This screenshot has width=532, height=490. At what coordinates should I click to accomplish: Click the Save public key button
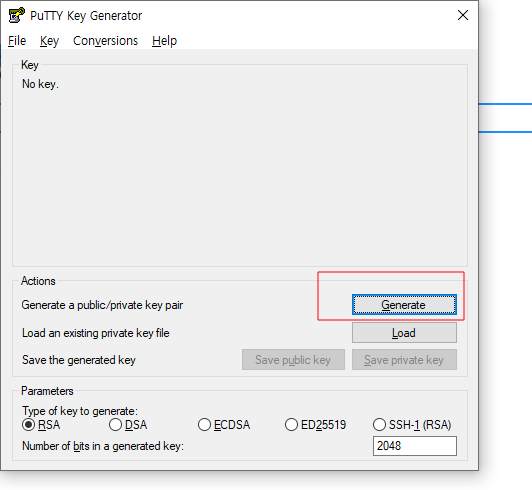pyautogui.click(x=293, y=360)
